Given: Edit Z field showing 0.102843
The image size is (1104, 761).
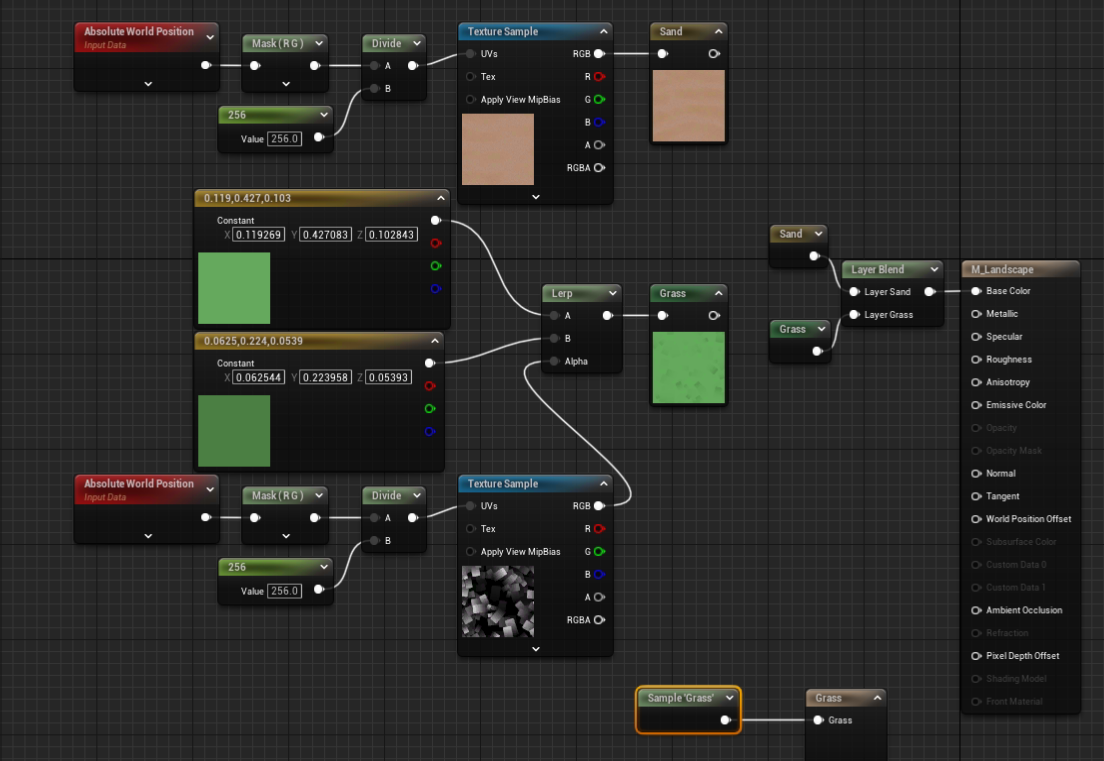Looking at the screenshot, I should (391, 234).
